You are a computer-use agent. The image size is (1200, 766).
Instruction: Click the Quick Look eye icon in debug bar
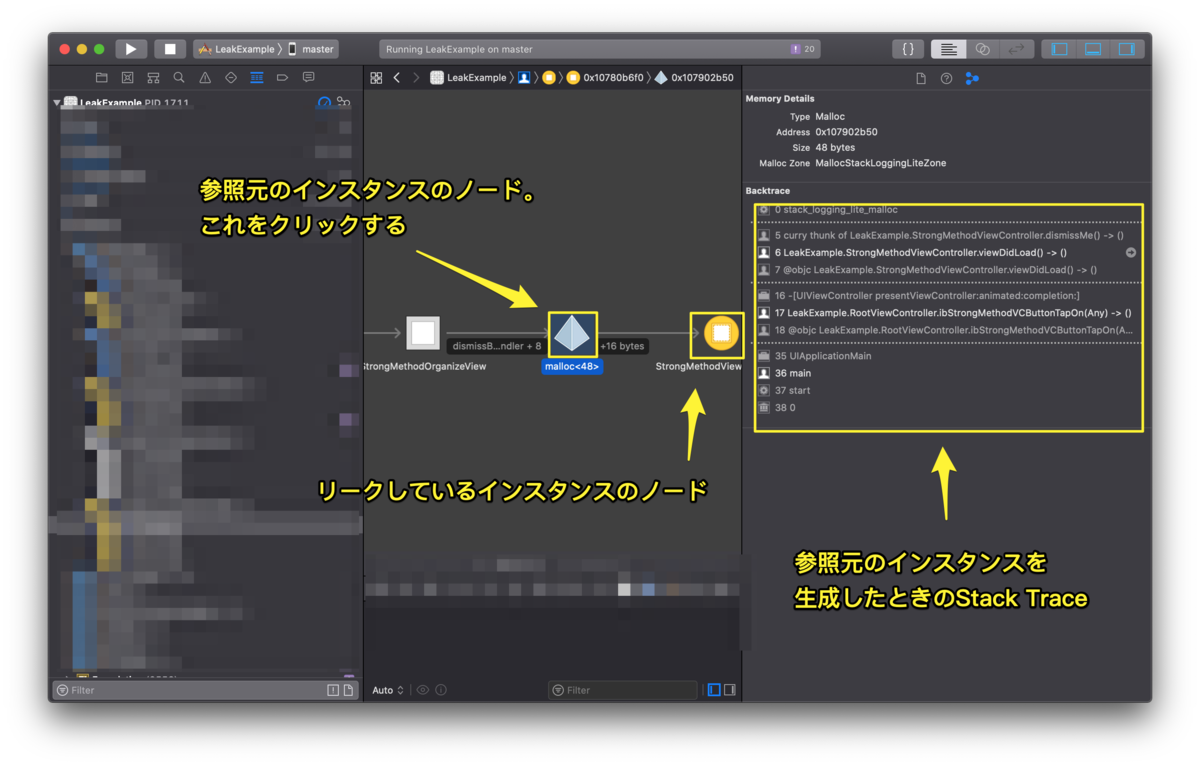point(423,690)
